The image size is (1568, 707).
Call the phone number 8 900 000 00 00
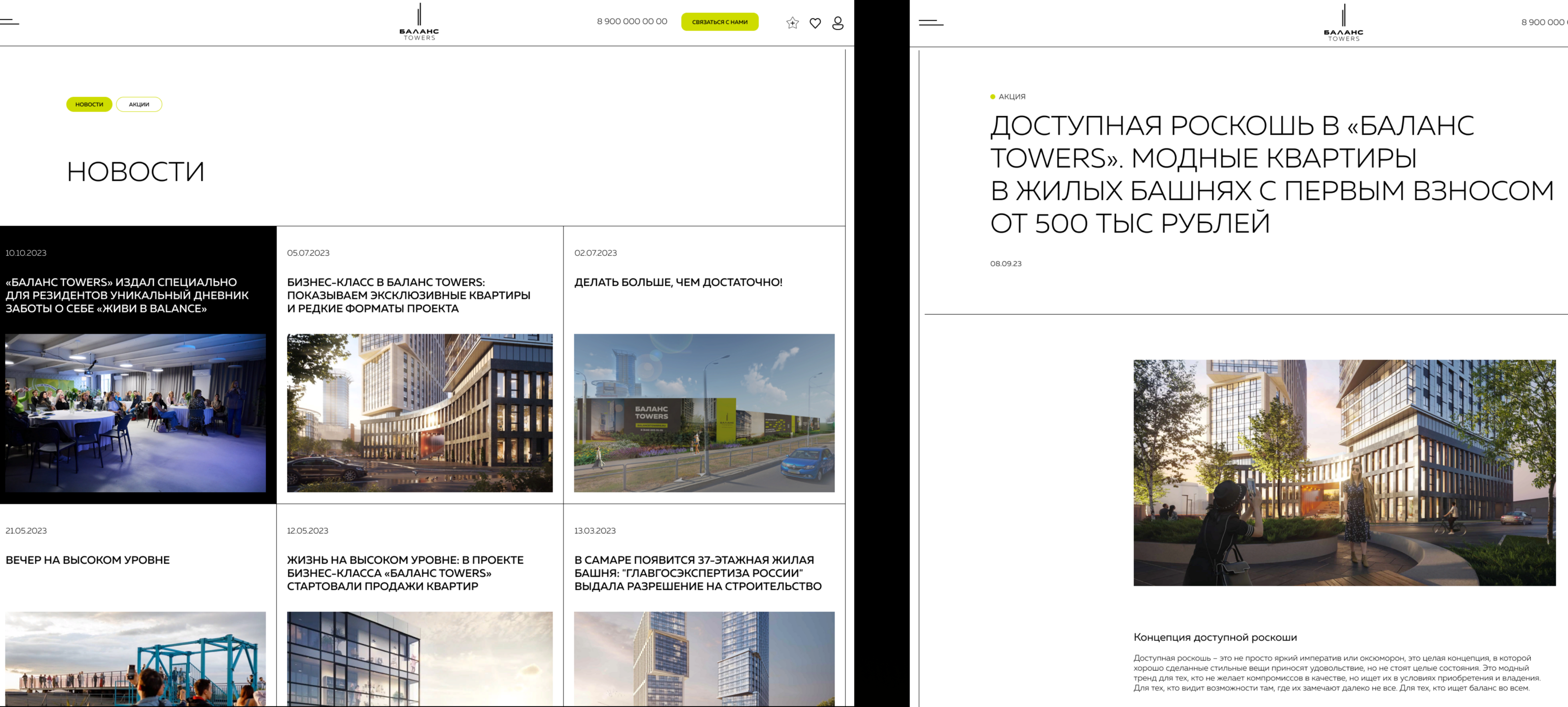point(633,21)
